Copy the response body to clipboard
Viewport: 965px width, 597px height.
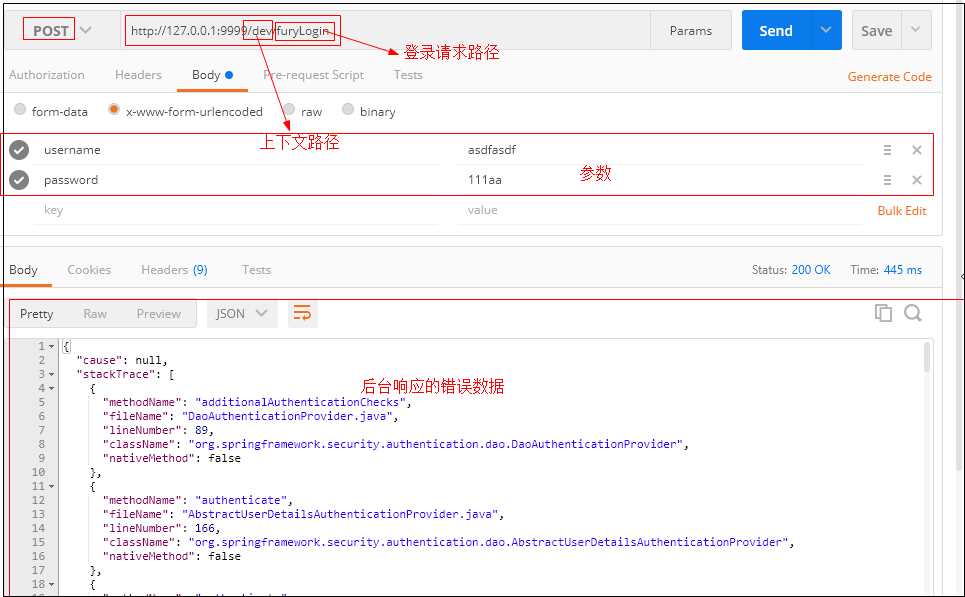[x=883, y=313]
